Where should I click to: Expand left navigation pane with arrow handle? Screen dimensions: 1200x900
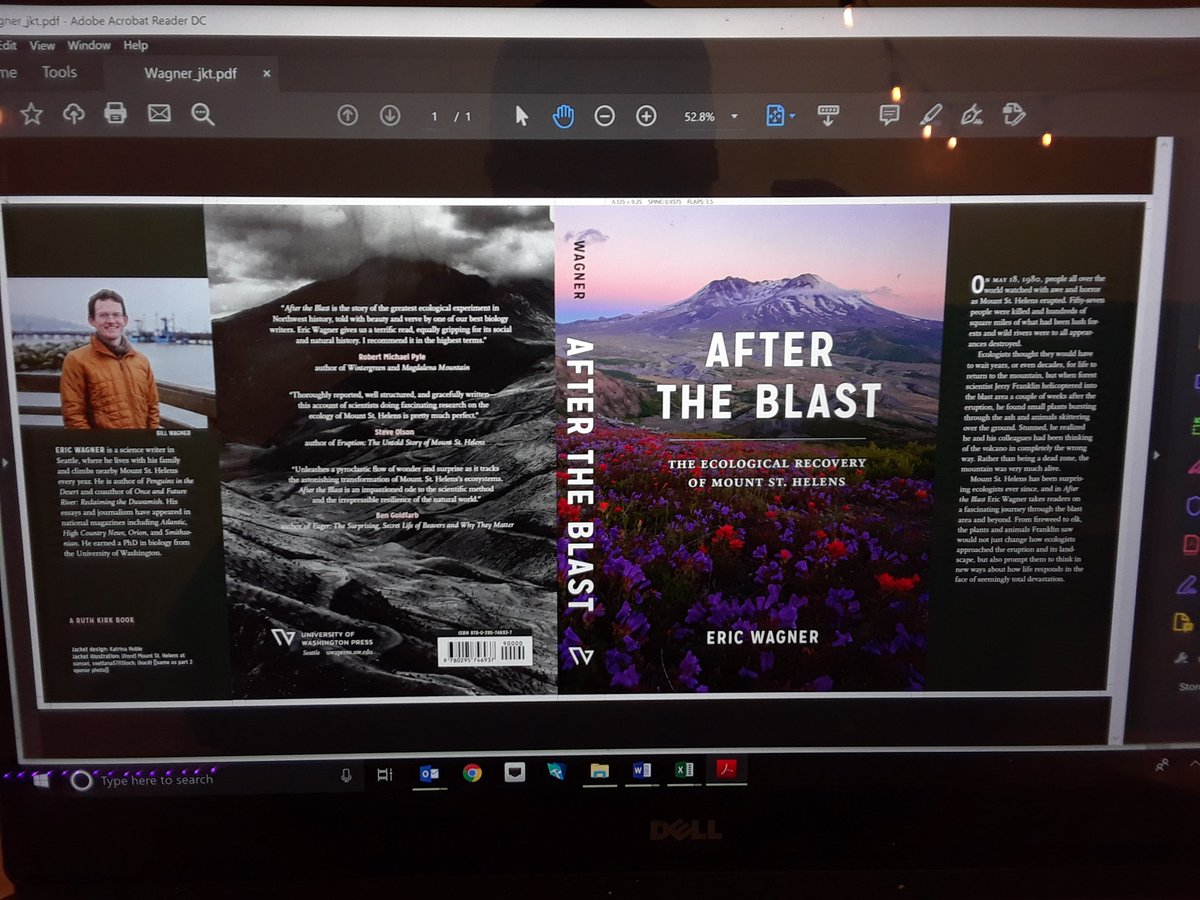tap(4, 463)
